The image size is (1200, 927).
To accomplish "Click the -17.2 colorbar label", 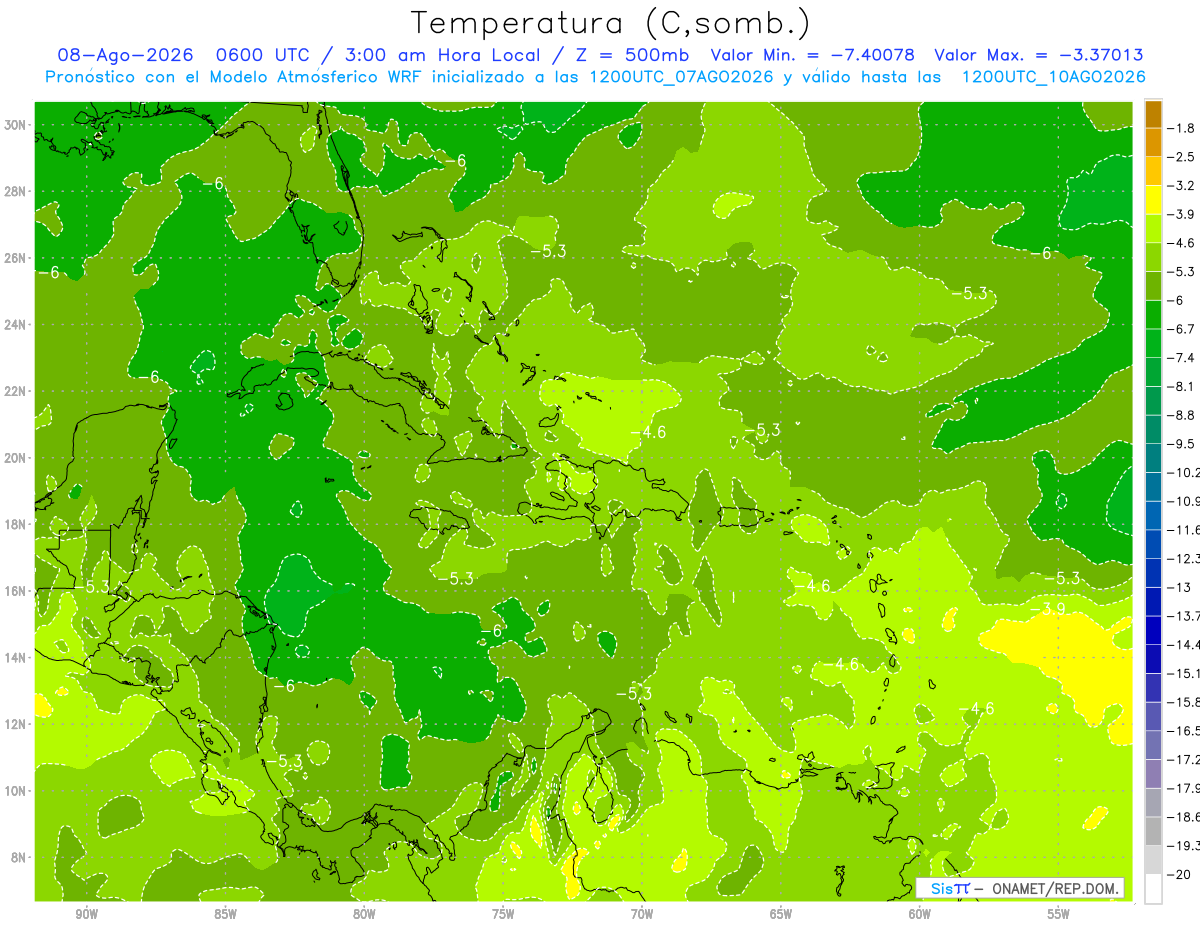I will point(1183,760).
